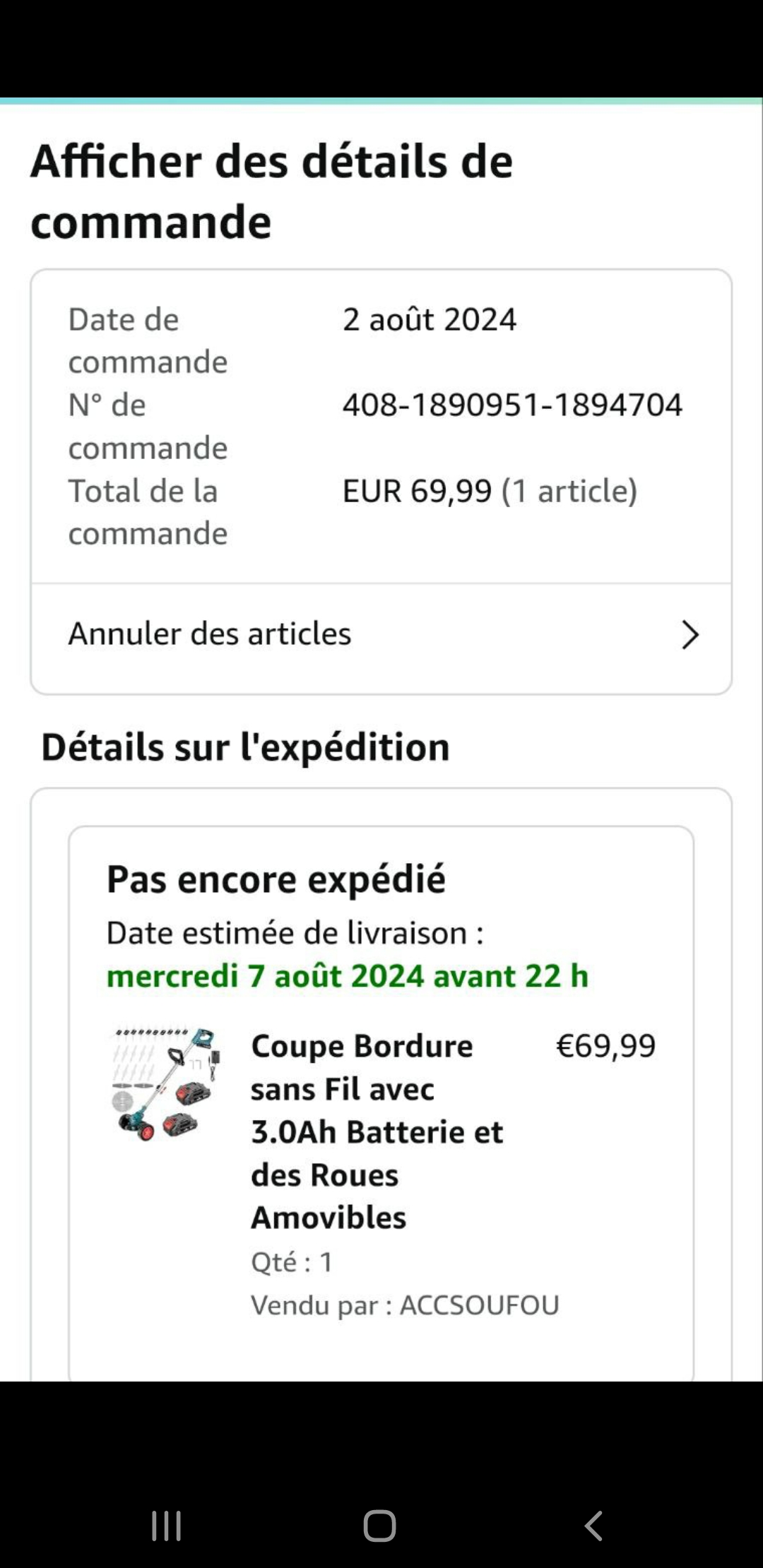Open the recent apps icon

pyautogui.click(x=167, y=1526)
